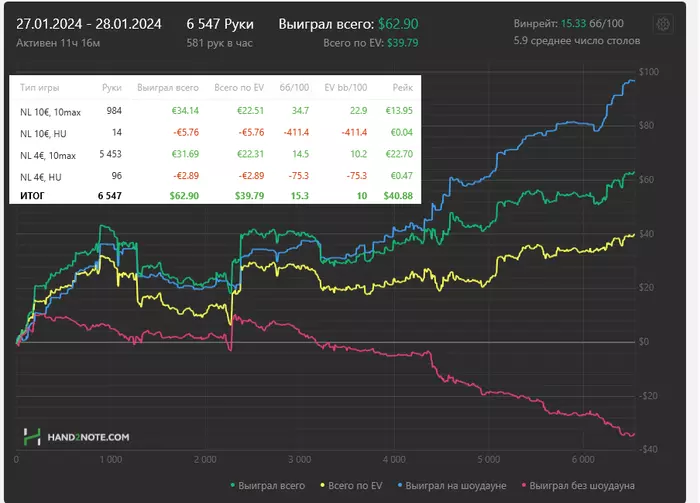
Task: Click the pink Выиграл без шоудауна color dot
Action: click(524, 485)
